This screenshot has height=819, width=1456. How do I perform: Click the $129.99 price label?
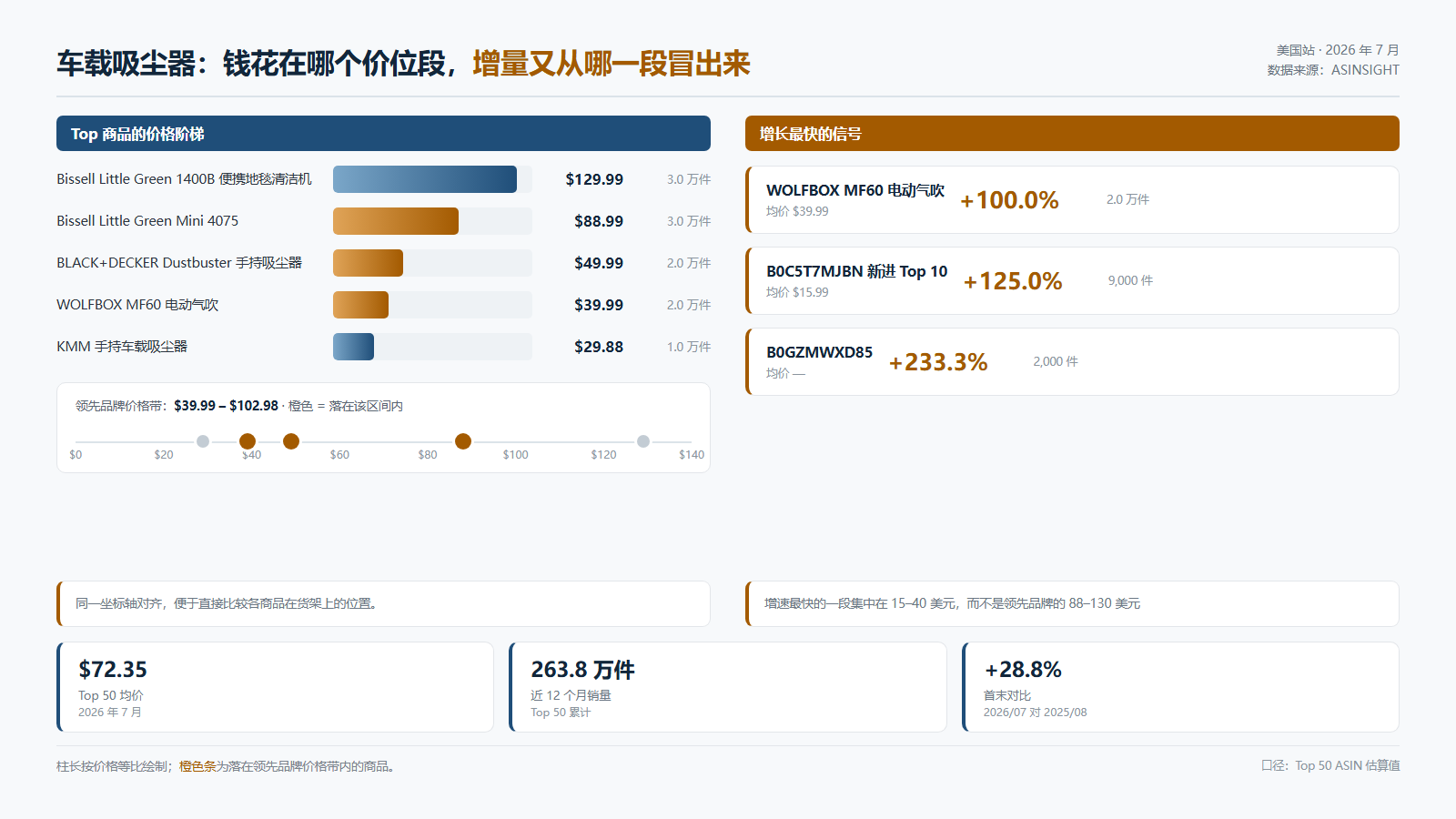pyautogui.click(x=594, y=179)
